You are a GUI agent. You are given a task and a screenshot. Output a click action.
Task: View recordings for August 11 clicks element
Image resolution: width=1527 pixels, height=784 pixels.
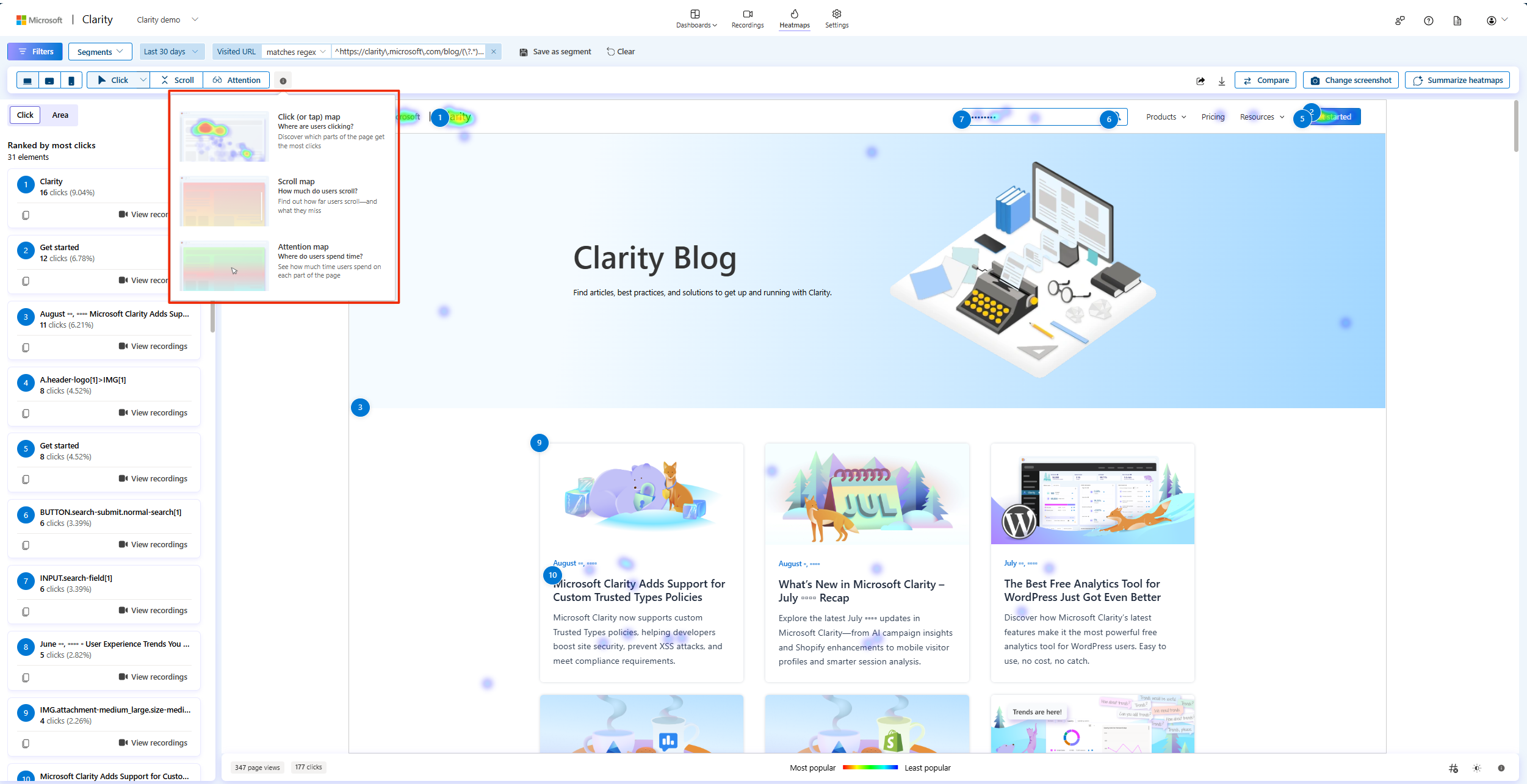153,347
